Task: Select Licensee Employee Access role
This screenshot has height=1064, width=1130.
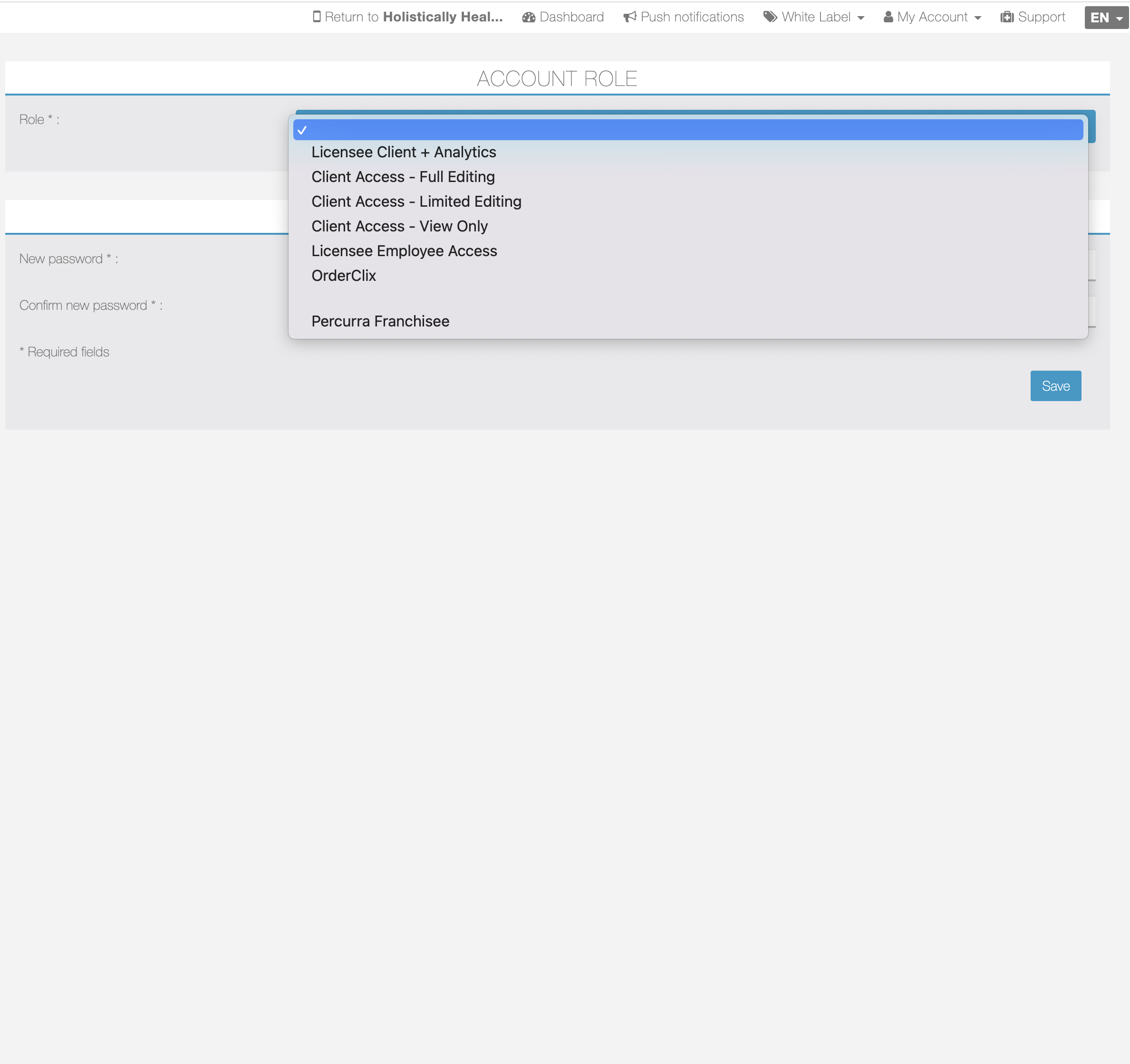Action: coord(404,251)
